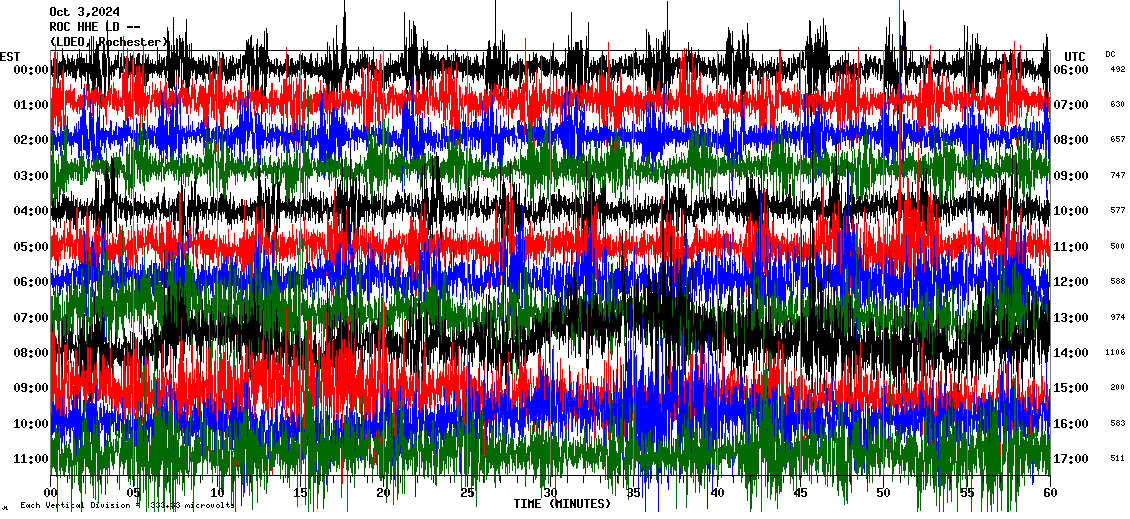Click the 'EST' column heading
This screenshot has width=1130, height=519.
(x=10, y=56)
